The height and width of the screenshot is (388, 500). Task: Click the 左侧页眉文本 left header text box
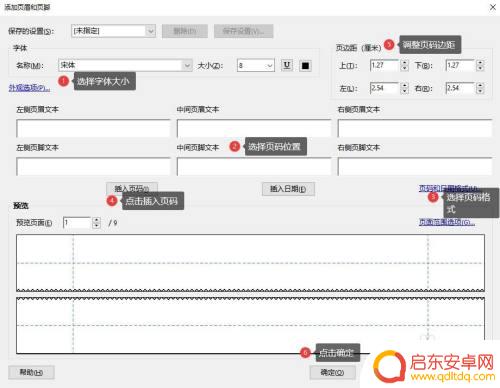pos(93,128)
